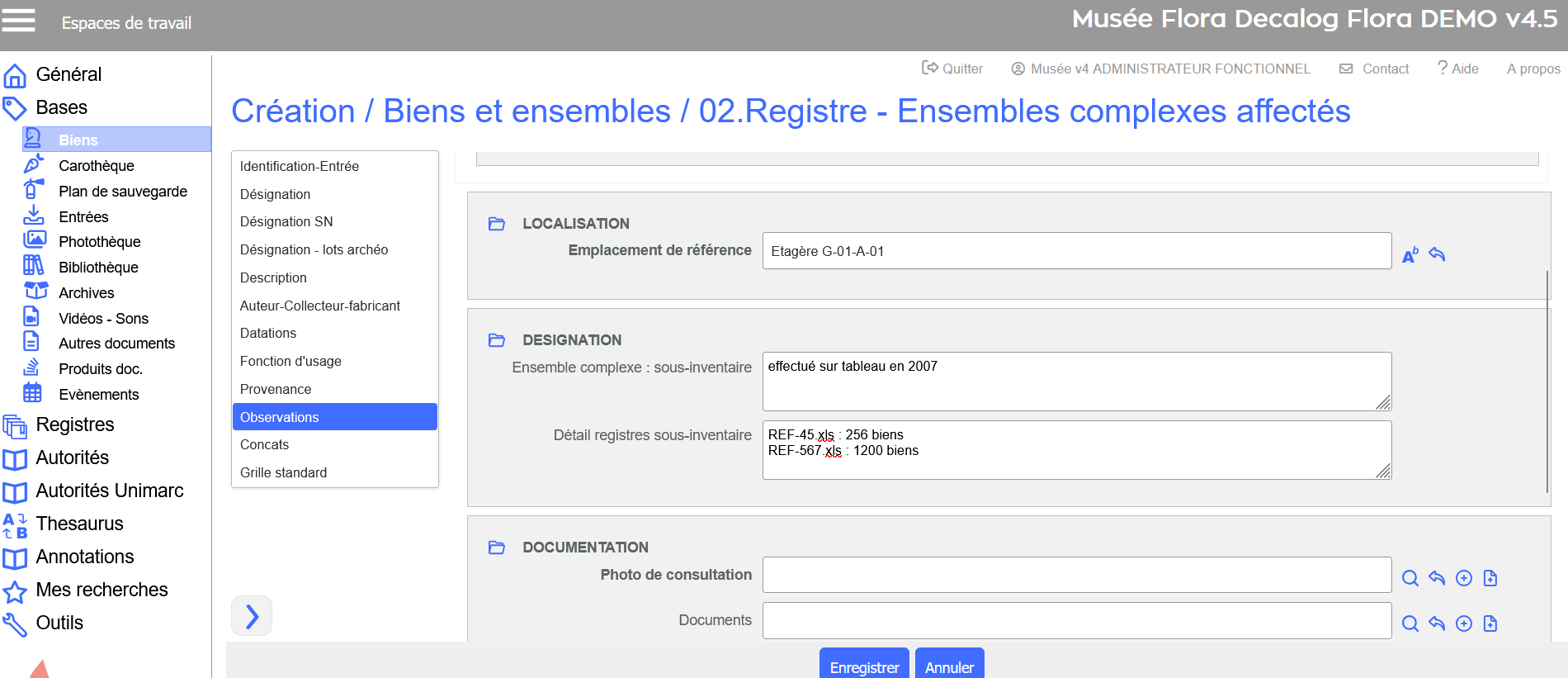The width and height of the screenshot is (1568, 678).
Task: Click the form's vertical scrollbar
Action: 1547,382
